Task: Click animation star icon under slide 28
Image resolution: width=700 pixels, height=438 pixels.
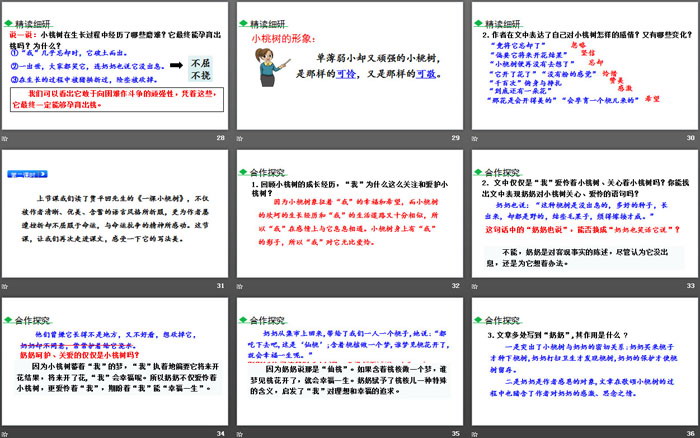Action: coord(5,138)
